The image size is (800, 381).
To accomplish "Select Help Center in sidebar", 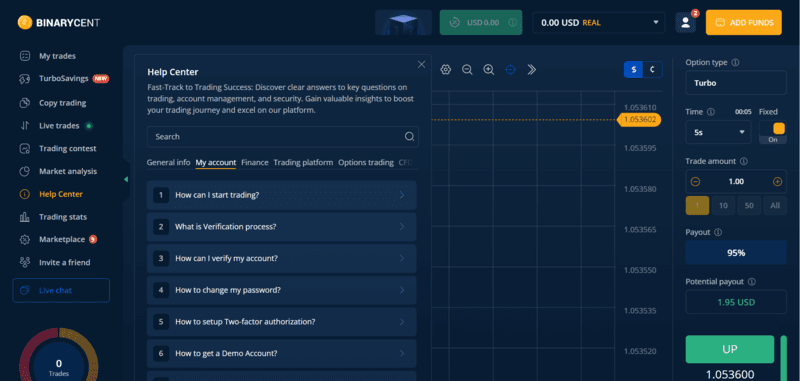I will 51,194.
